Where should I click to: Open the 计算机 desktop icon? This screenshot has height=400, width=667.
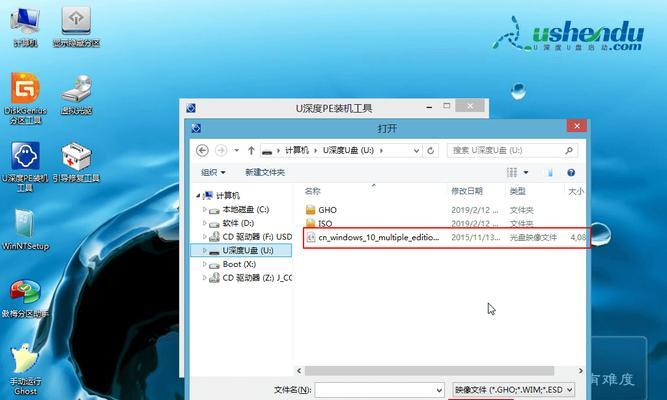point(25,26)
